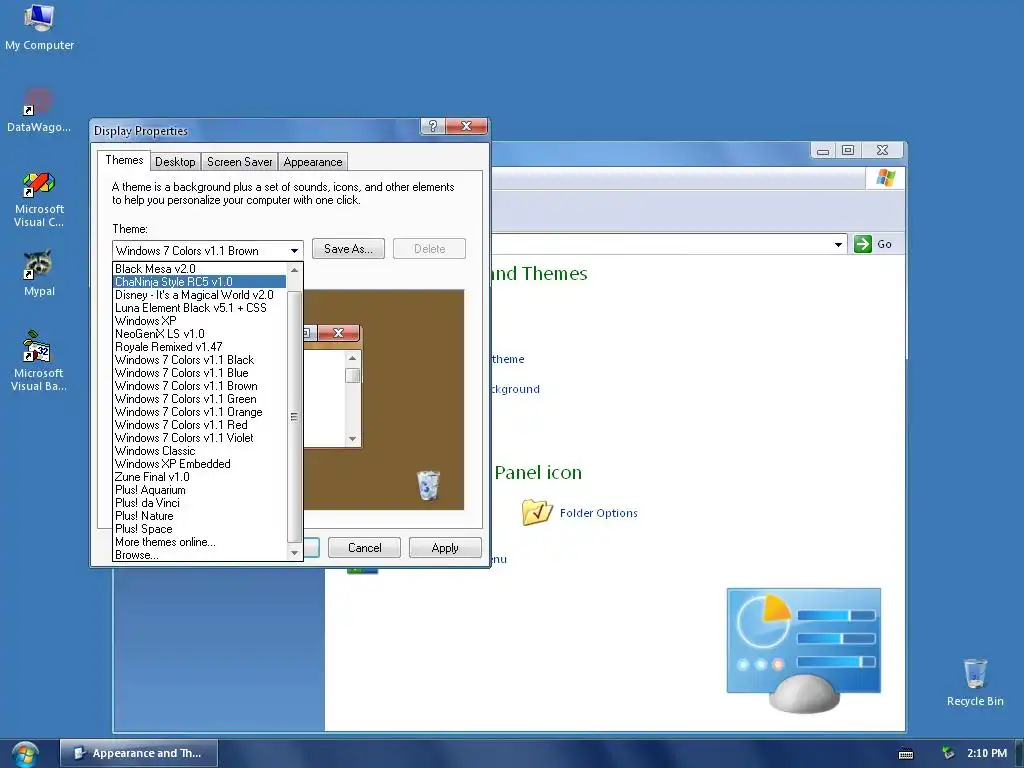Choose Black Mesa v2.0 theme

pyautogui.click(x=199, y=268)
